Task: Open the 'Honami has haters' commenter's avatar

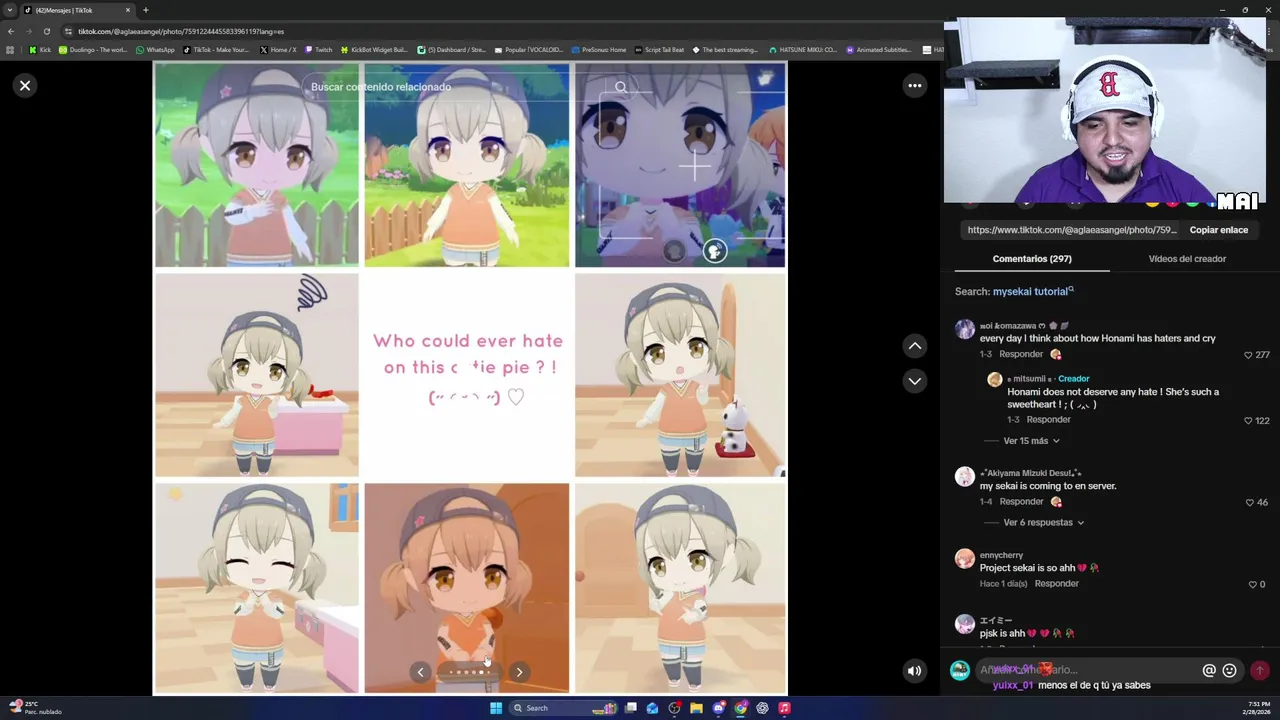Action: click(x=964, y=329)
